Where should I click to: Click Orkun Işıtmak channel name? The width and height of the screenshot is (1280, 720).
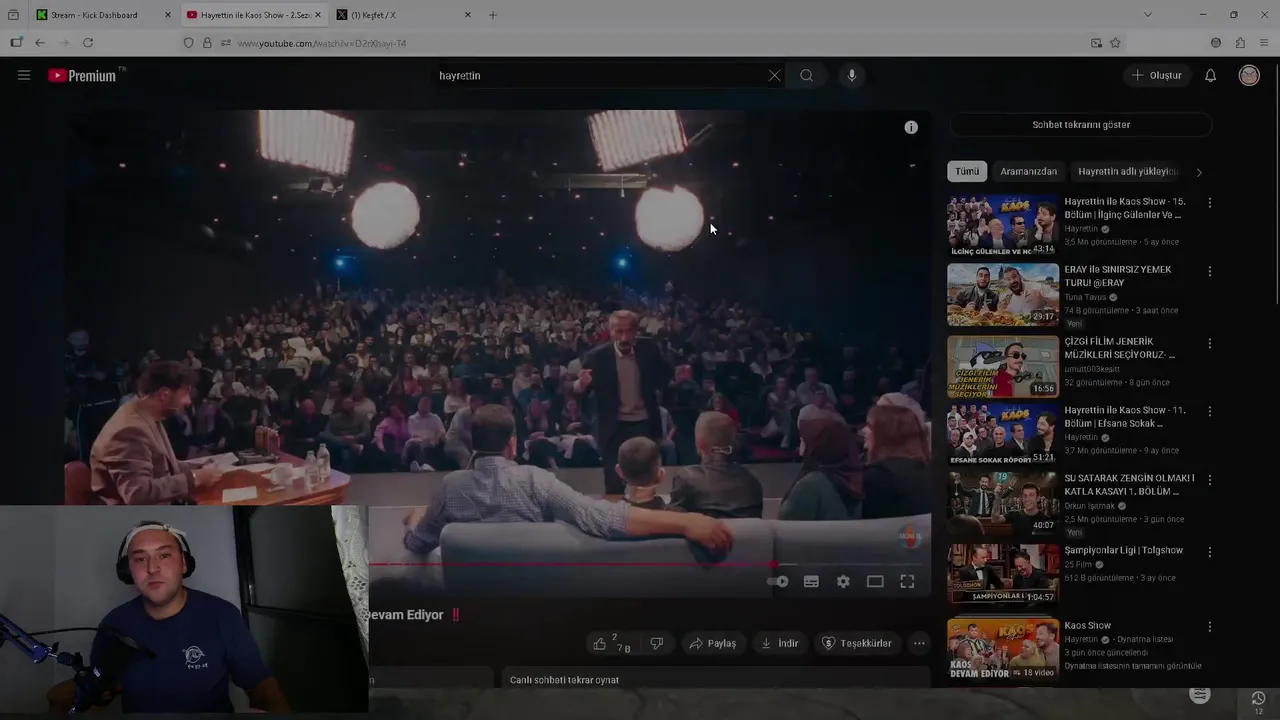tap(1090, 506)
